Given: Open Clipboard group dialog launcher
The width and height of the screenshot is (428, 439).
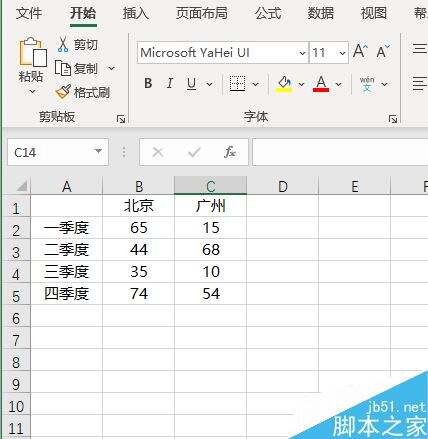Looking at the screenshot, I should pyautogui.click(x=121, y=119).
